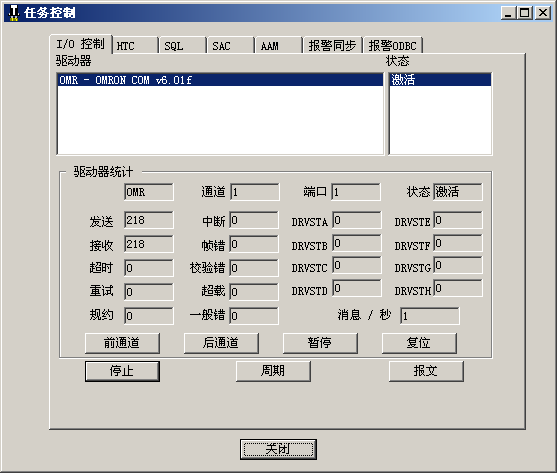
Task: Click the 中断 value field
Action: [254, 220]
